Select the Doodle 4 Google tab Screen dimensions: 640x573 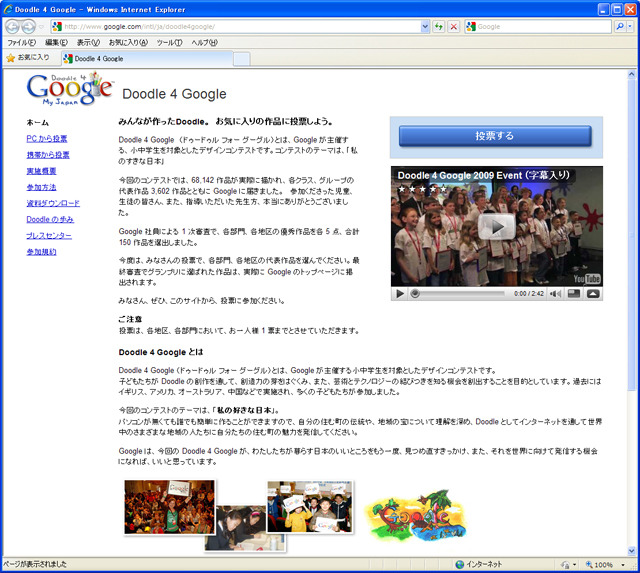[147, 59]
